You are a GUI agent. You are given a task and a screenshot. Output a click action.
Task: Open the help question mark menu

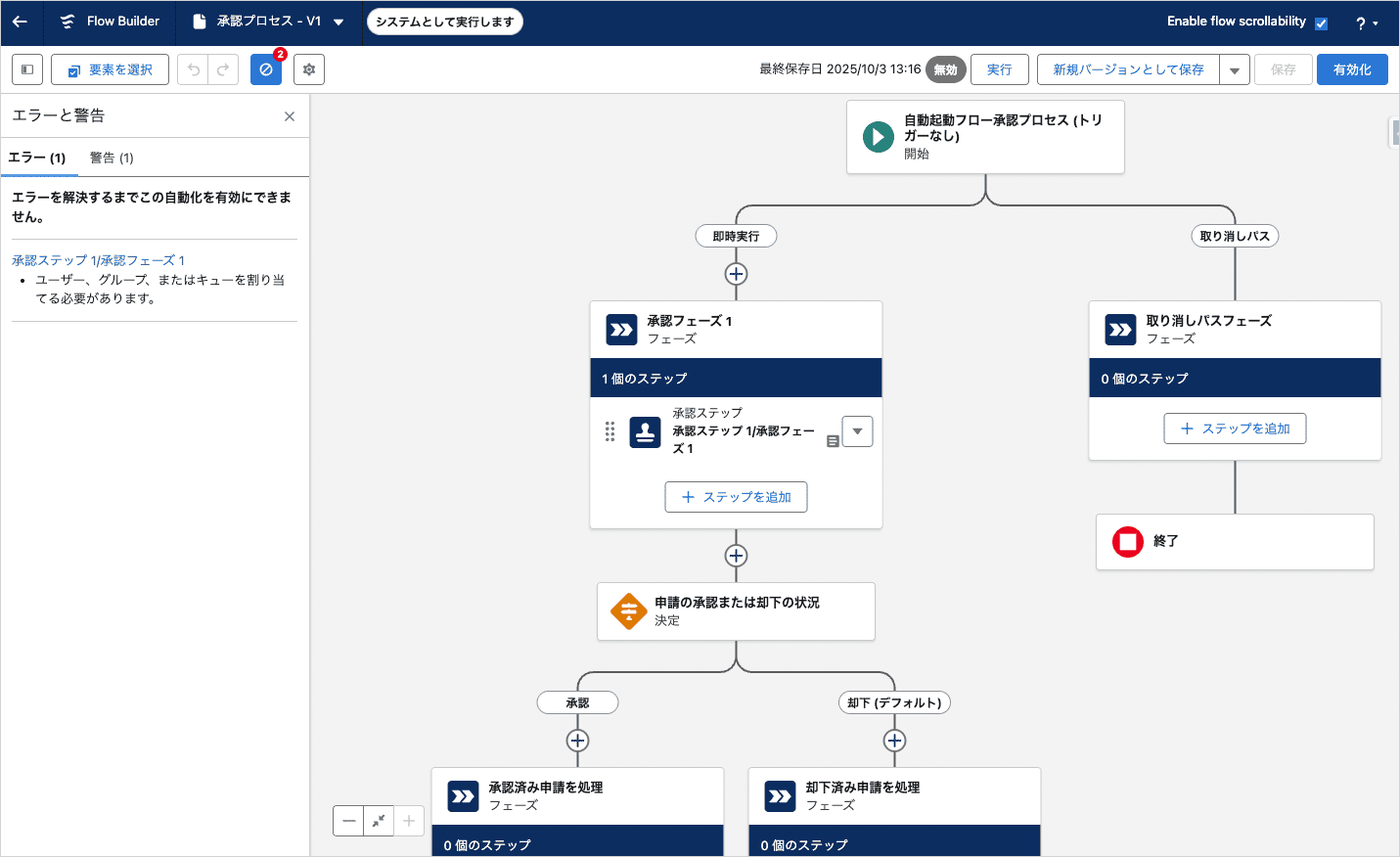[x=1366, y=23]
